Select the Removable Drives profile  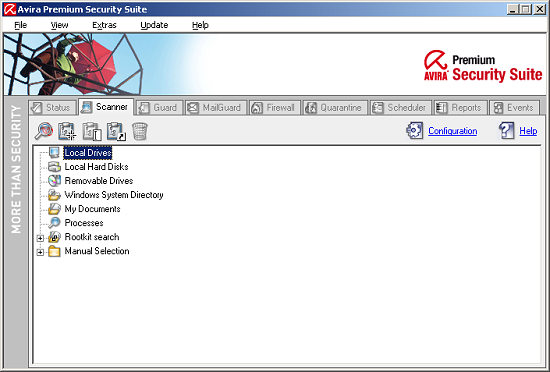click(99, 181)
